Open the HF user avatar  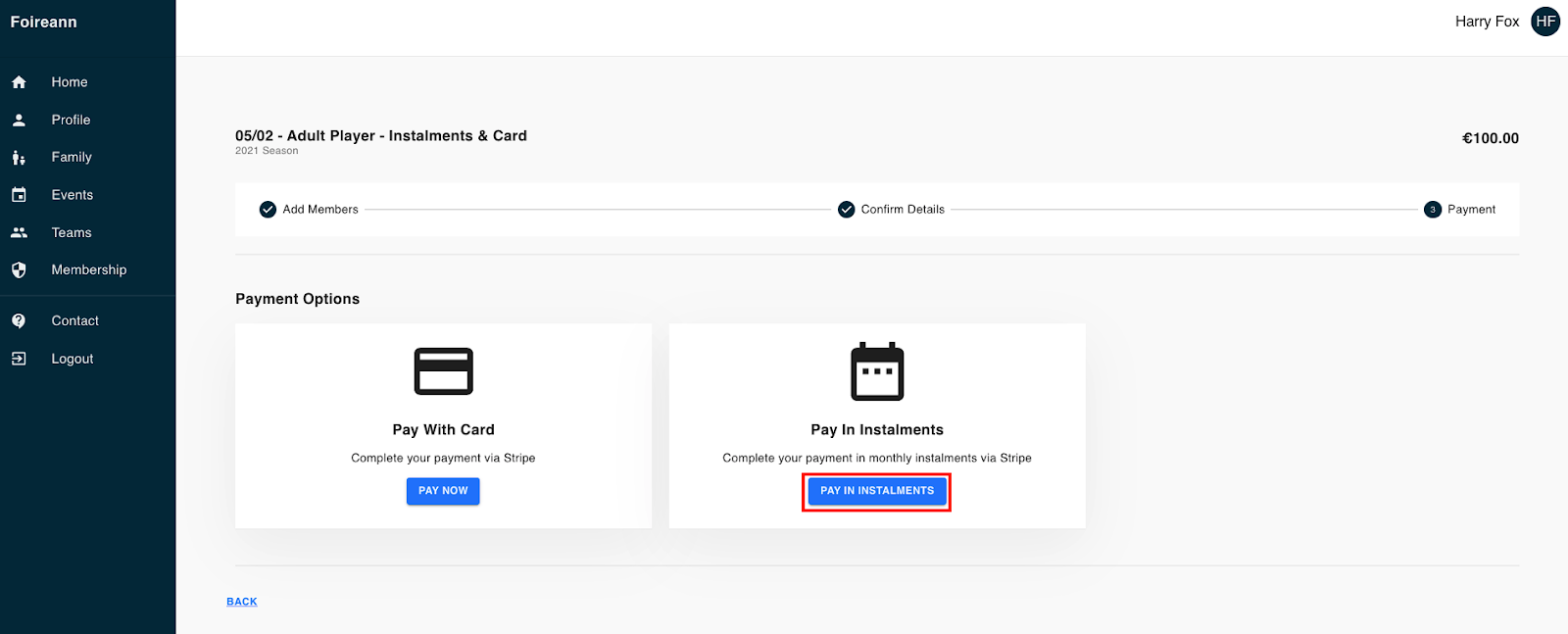[1545, 22]
